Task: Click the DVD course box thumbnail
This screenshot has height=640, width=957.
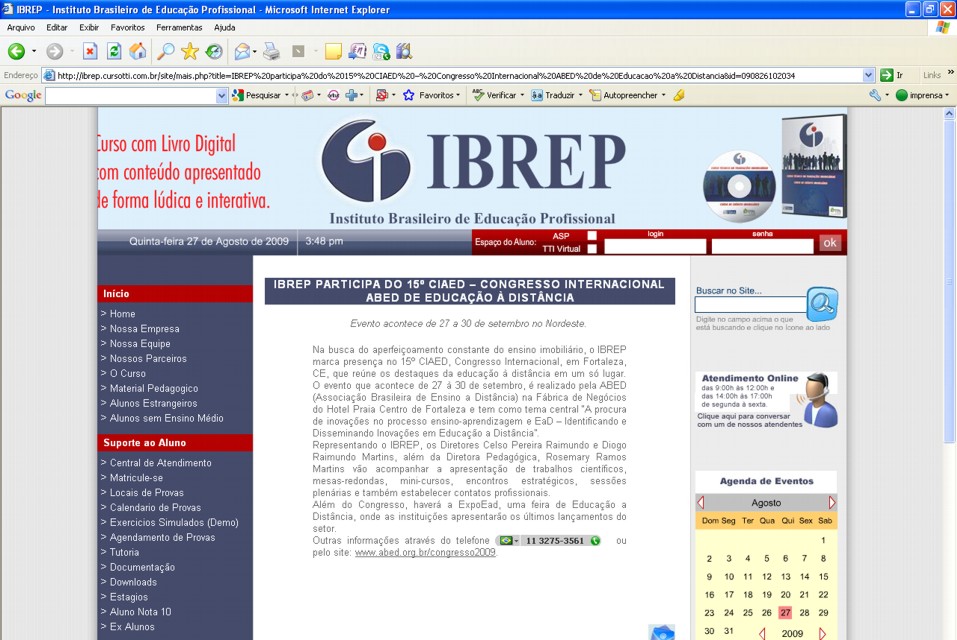Action: click(814, 166)
